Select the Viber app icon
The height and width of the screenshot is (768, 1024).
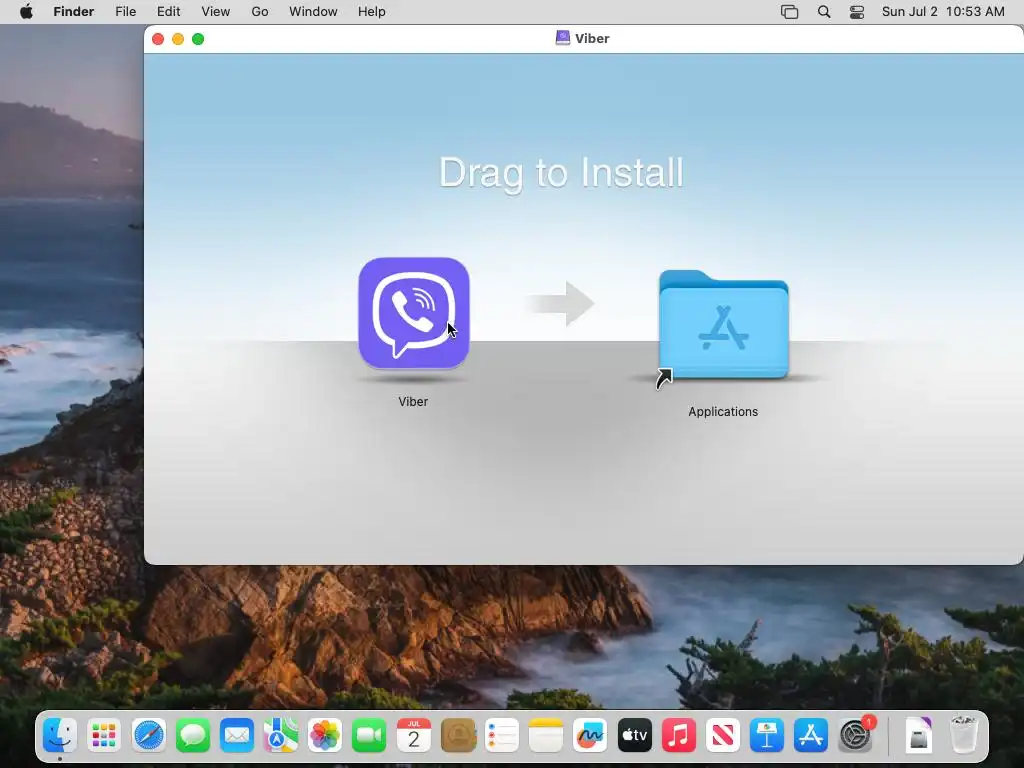(413, 313)
